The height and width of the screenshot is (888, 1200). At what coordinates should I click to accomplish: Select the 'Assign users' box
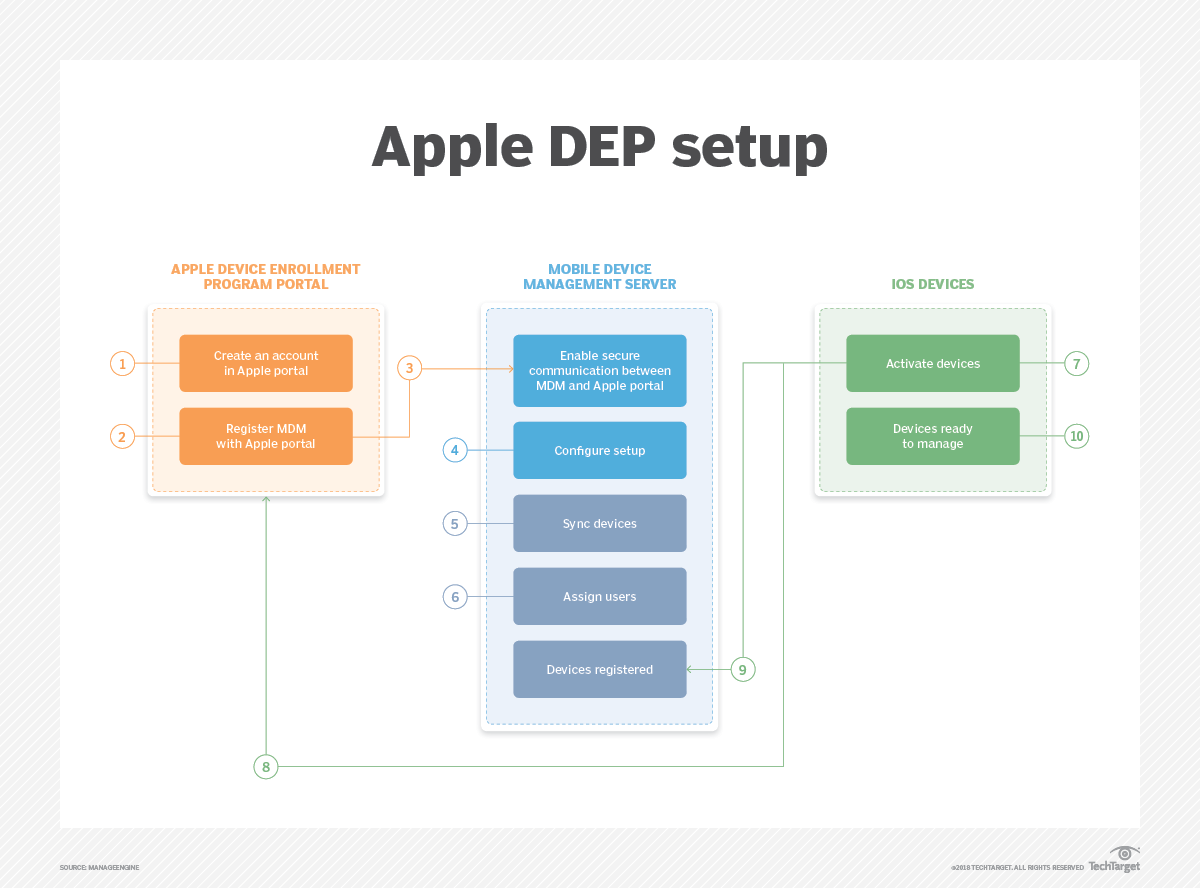point(600,596)
